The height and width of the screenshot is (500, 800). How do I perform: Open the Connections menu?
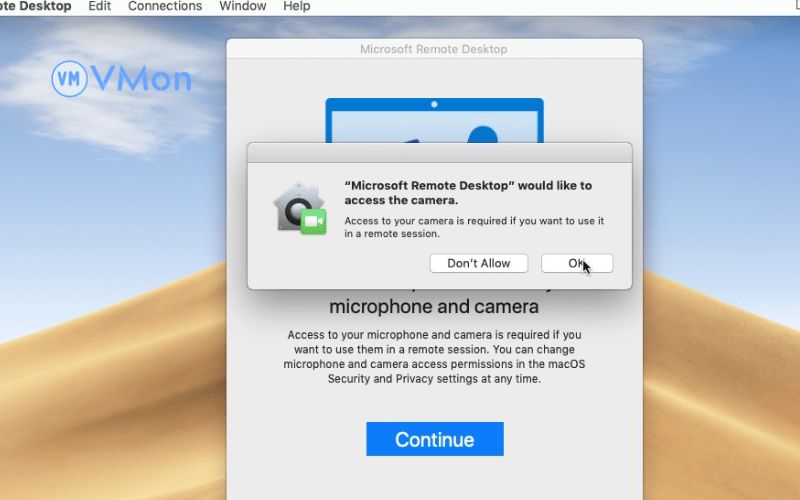pos(165,6)
